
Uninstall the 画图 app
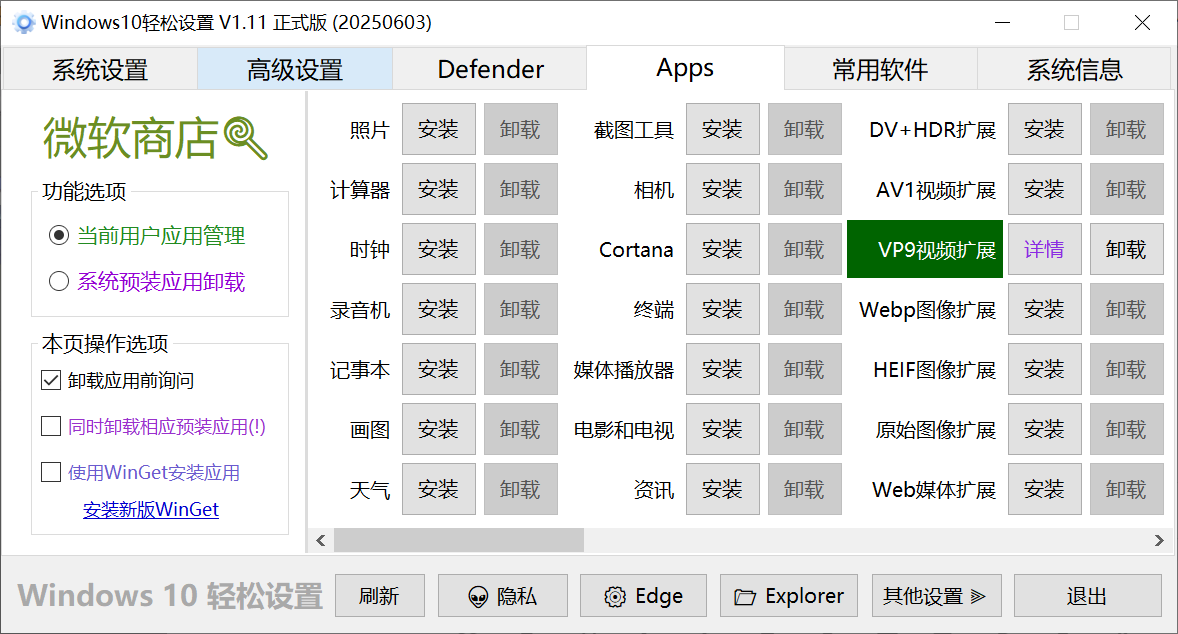click(x=521, y=430)
